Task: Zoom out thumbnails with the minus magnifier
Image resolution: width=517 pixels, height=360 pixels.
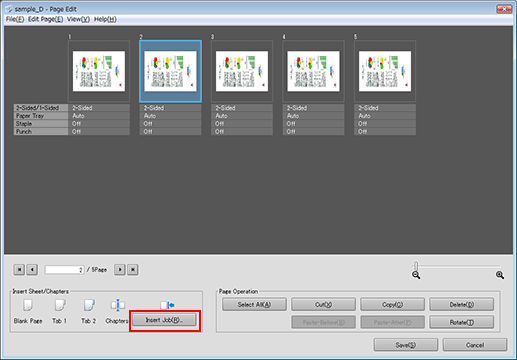Action: tap(416, 275)
